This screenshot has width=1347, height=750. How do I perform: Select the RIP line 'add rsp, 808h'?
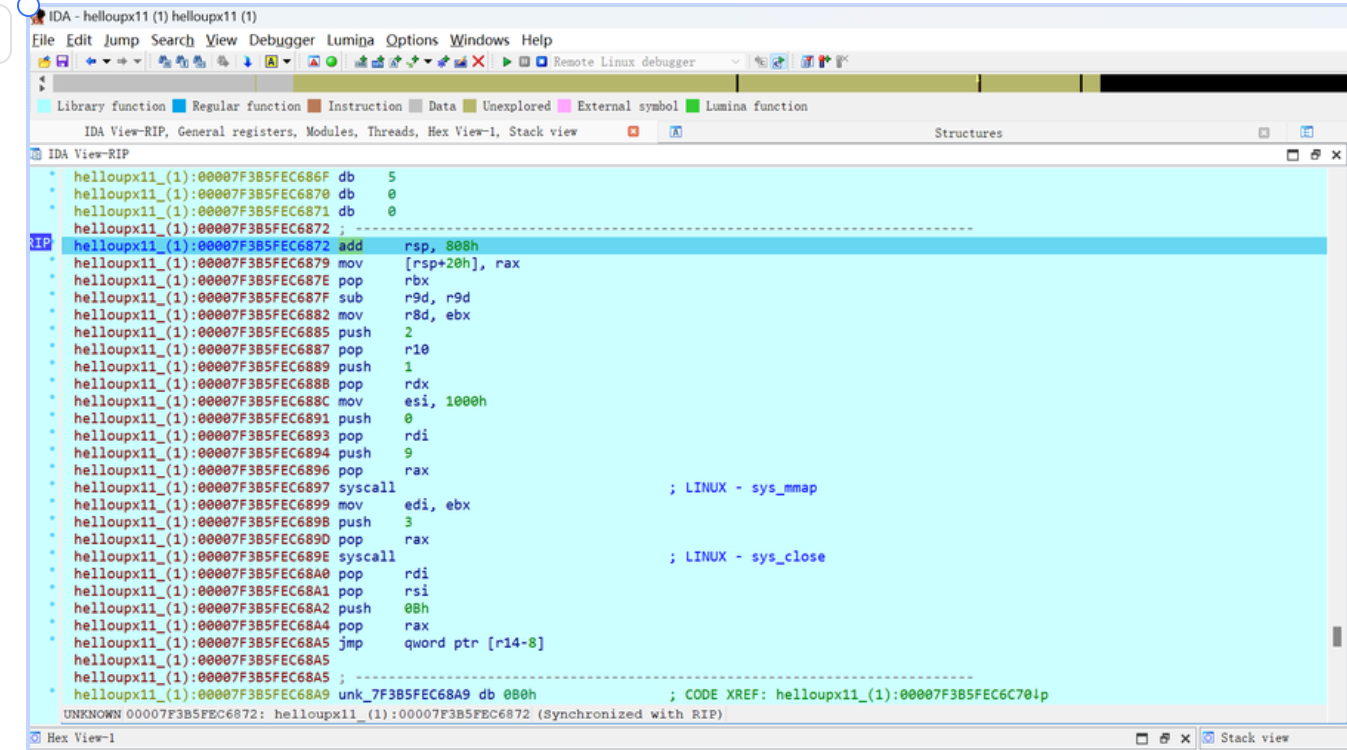point(694,246)
